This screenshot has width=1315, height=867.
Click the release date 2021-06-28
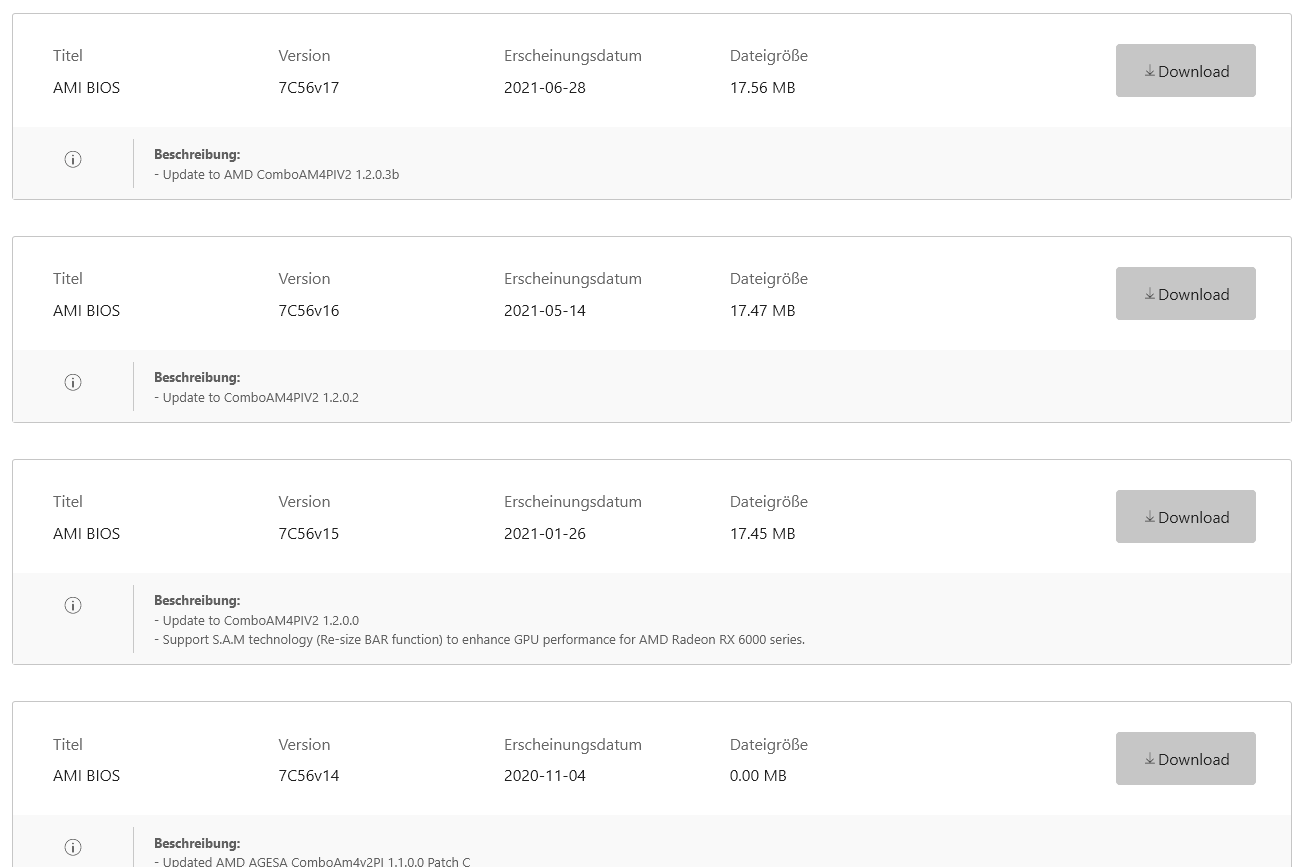pos(544,88)
